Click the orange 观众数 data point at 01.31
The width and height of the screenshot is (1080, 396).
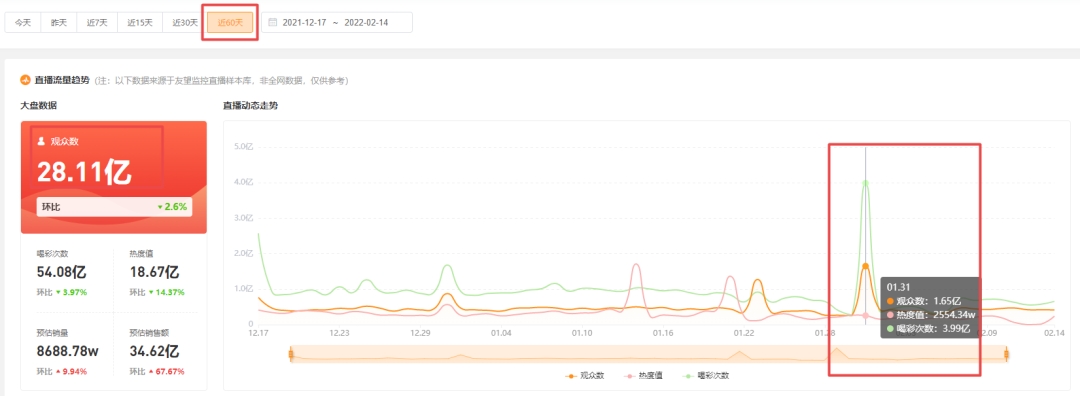[865, 266]
